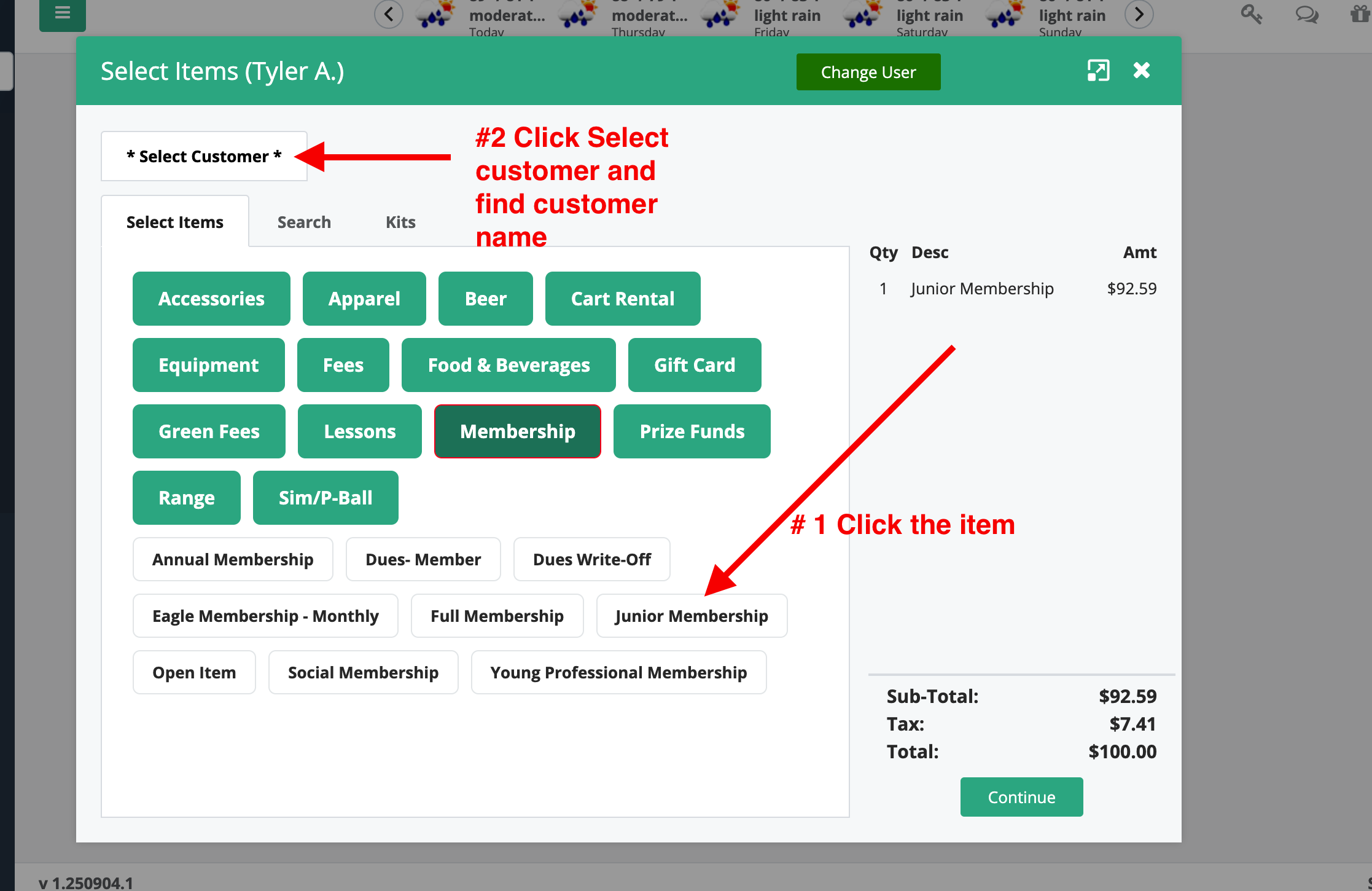Choose the Food & Beverages category
Screen dimensions: 1372x891
[x=509, y=365]
